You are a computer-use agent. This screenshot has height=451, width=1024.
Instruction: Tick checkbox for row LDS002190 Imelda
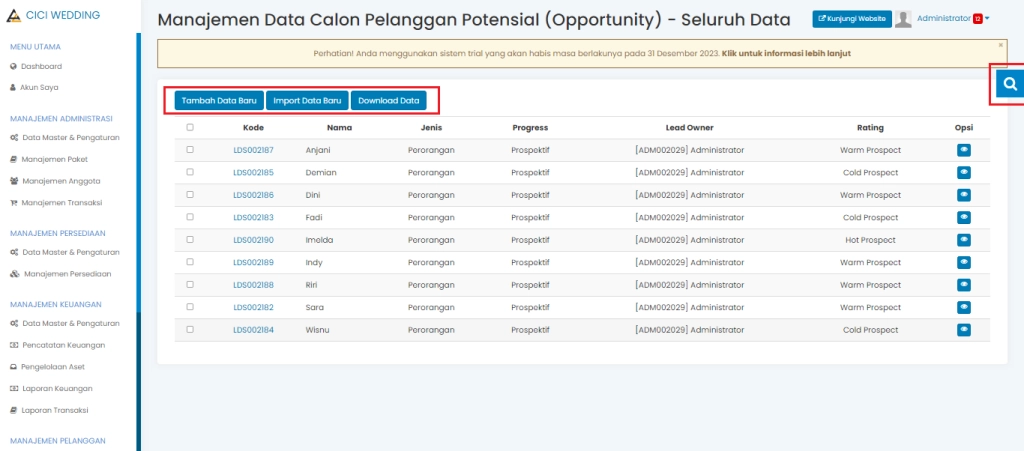(190, 240)
